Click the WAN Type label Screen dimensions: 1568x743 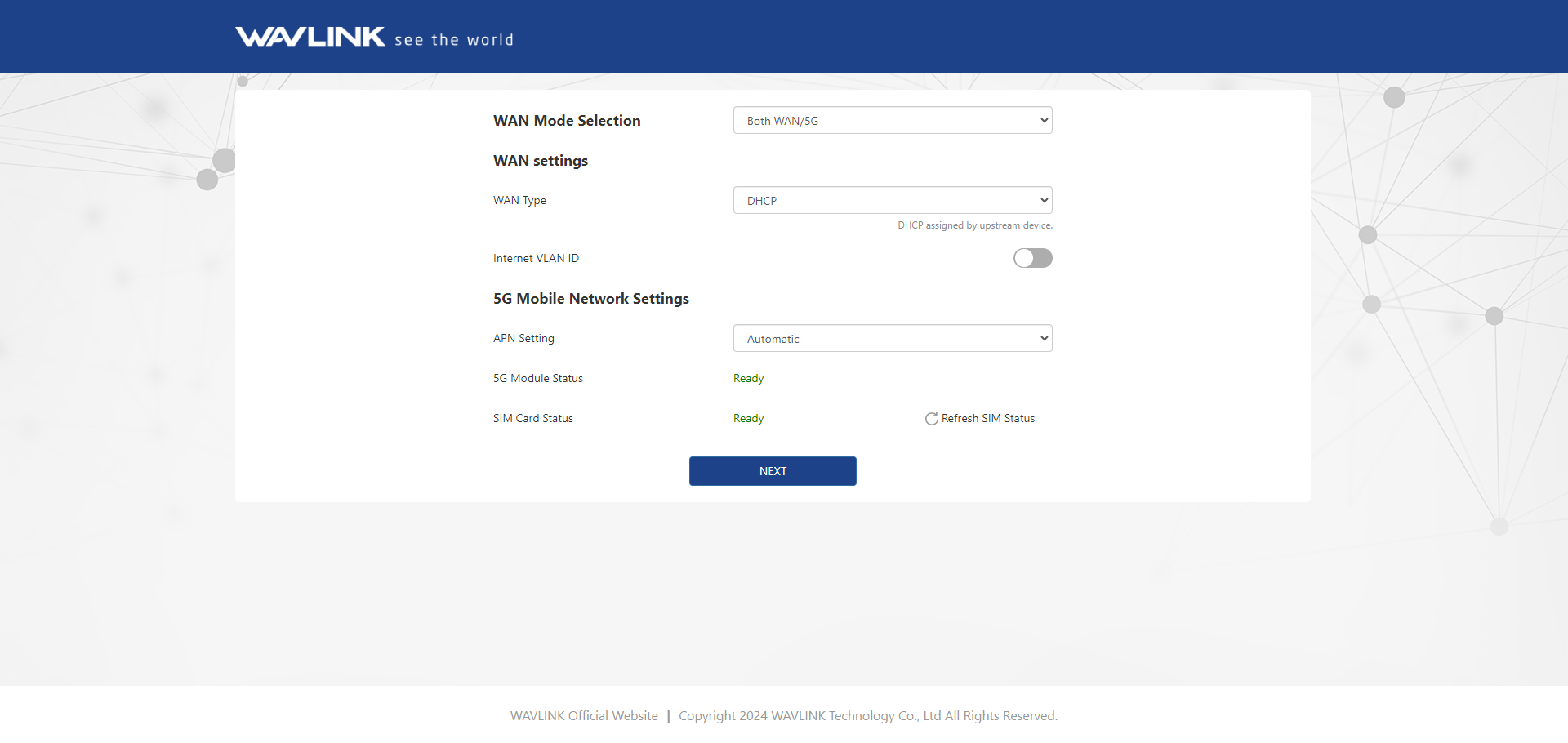coord(519,200)
